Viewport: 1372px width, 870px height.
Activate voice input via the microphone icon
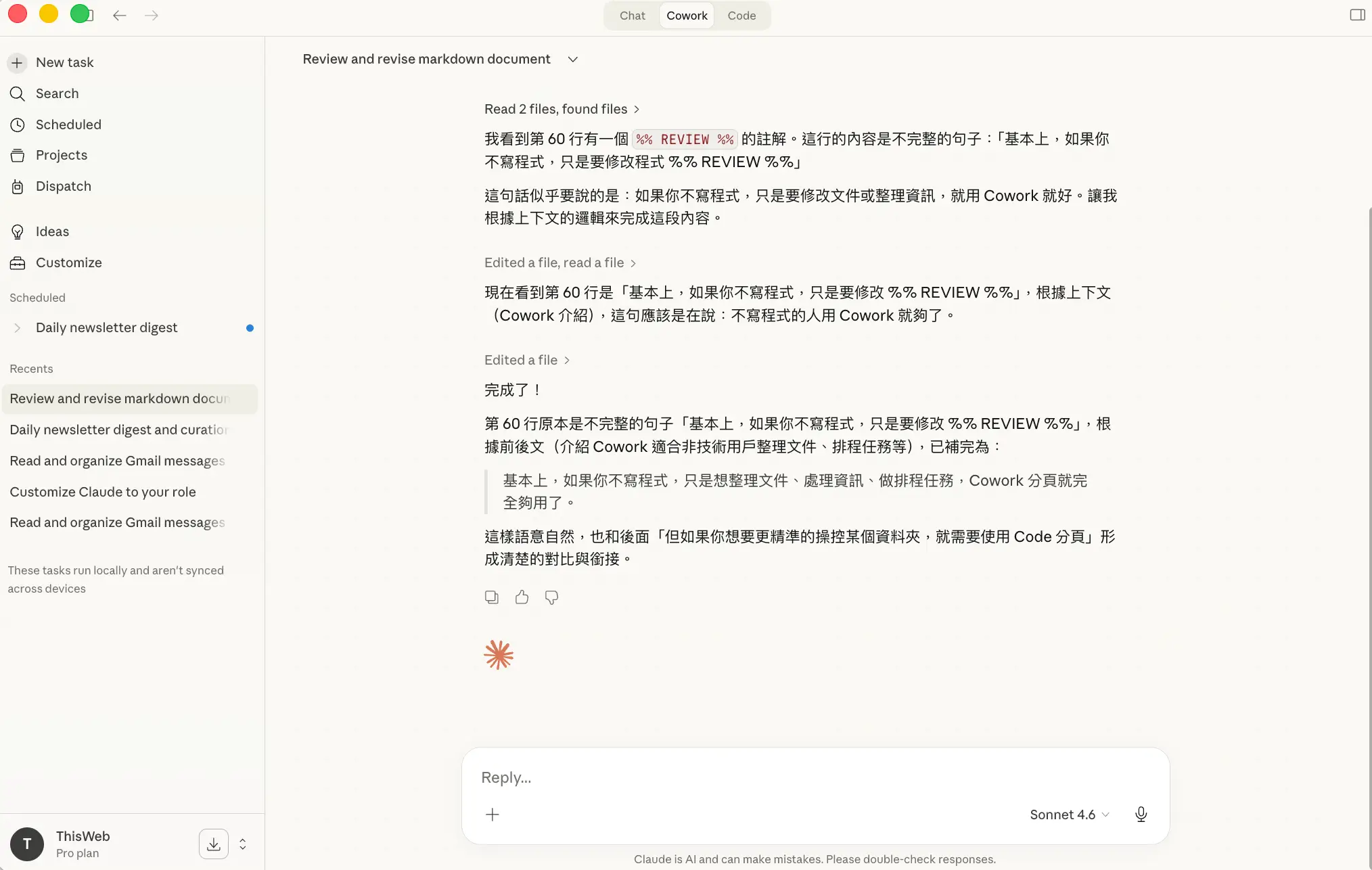pos(1141,815)
